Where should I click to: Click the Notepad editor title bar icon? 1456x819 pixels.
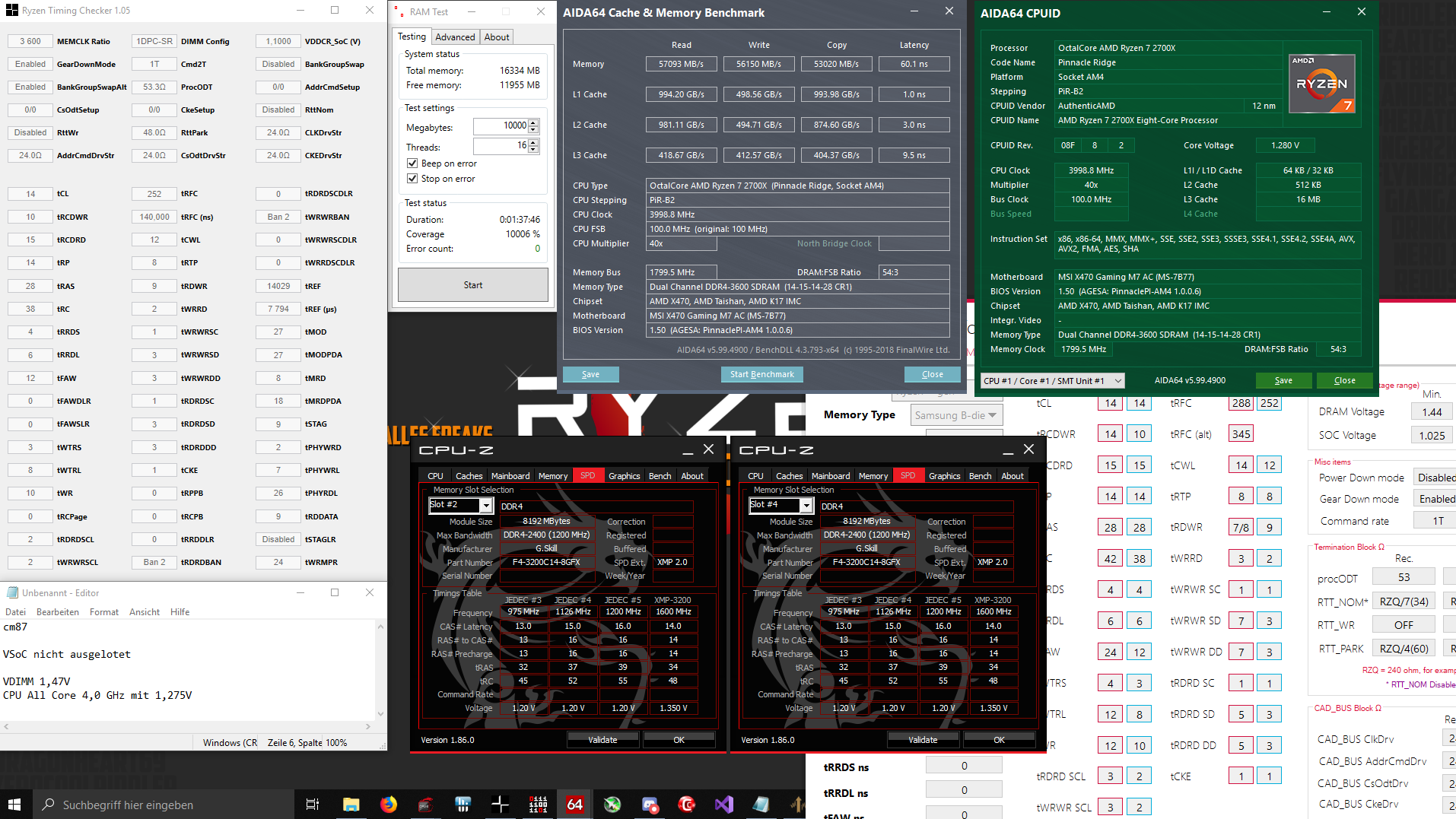click(12, 592)
